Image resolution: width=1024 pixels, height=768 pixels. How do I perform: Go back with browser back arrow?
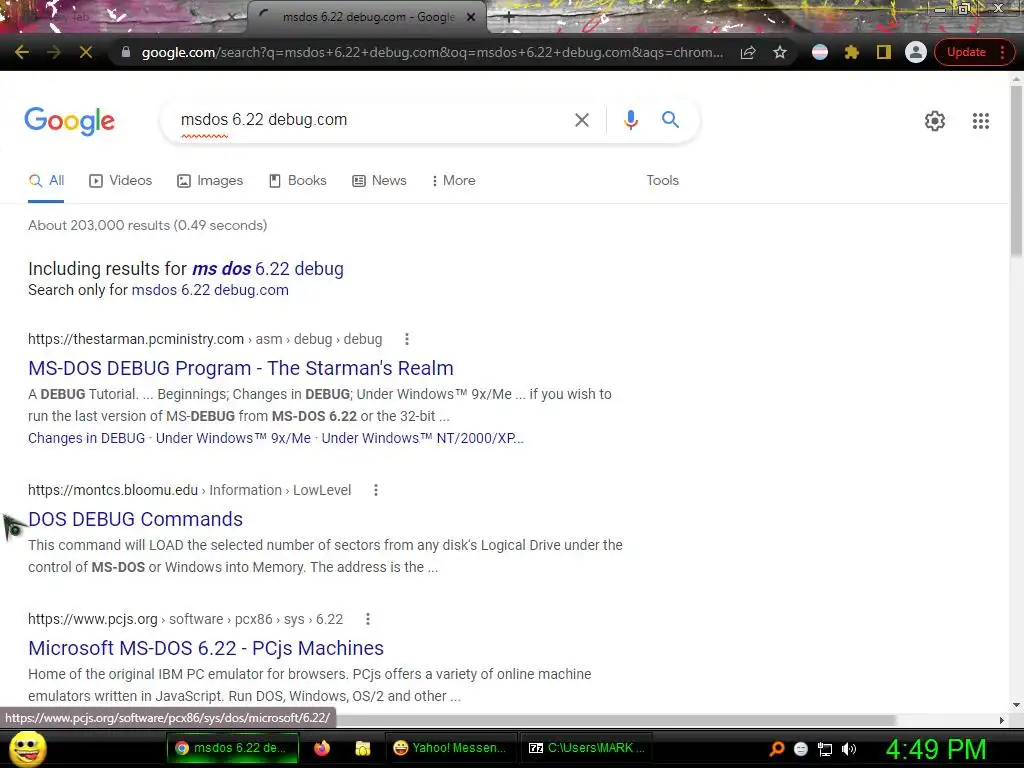[x=22, y=52]
